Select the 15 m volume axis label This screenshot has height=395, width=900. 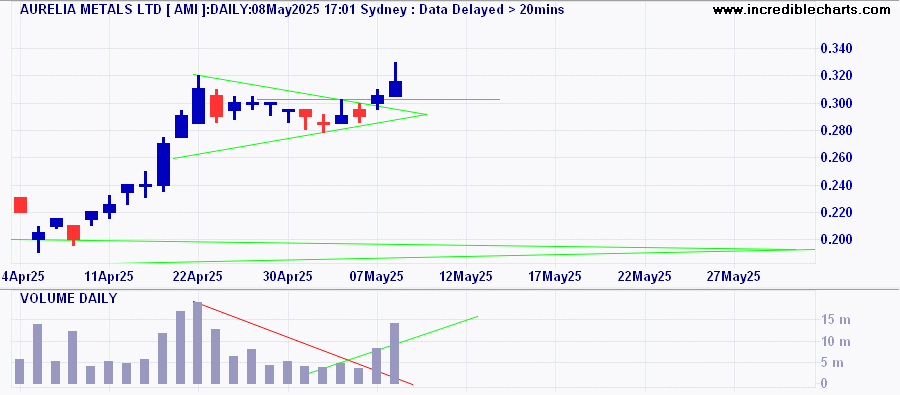(837, 319)
